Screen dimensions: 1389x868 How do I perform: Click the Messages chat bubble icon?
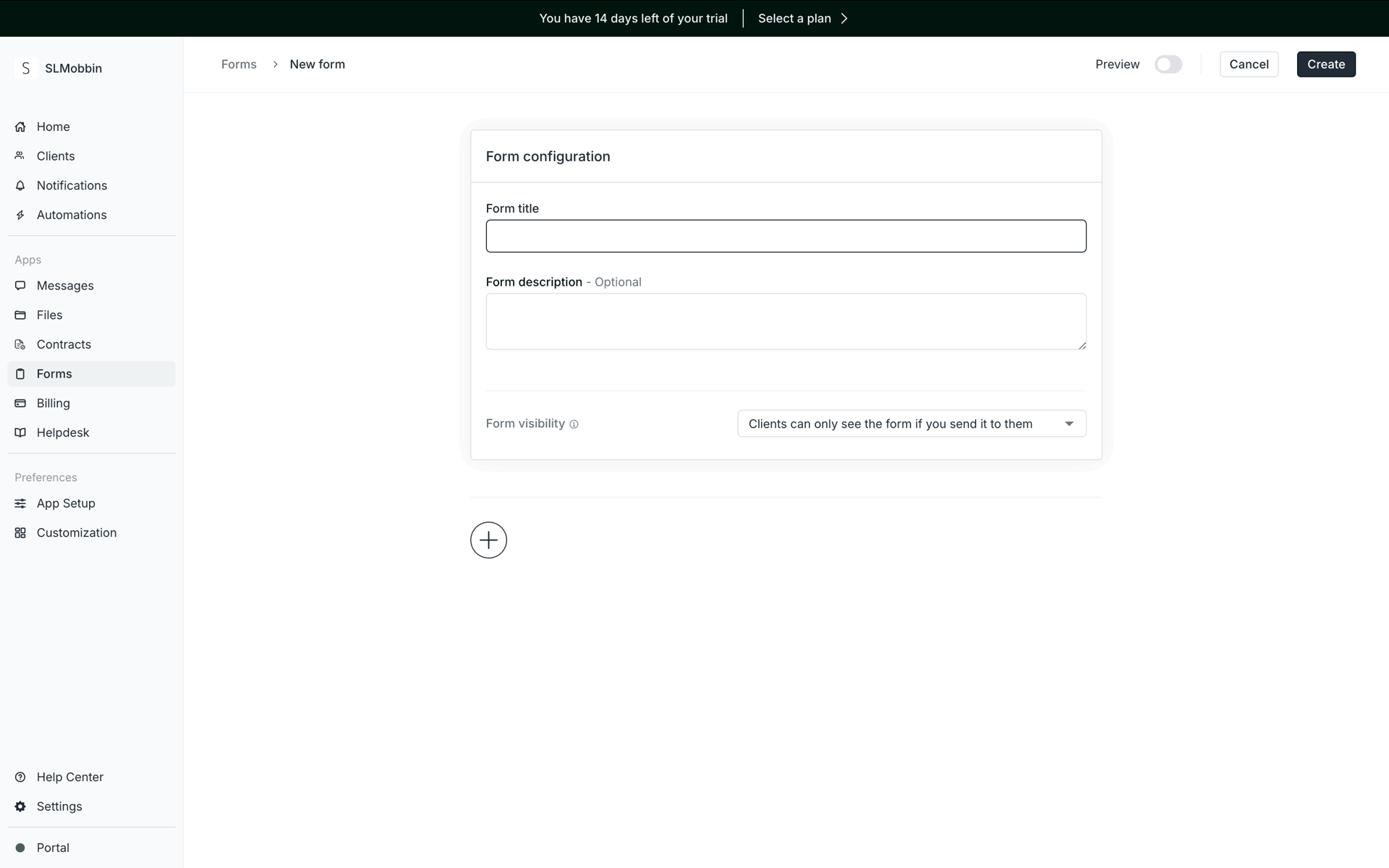click(x=20, y=286)
